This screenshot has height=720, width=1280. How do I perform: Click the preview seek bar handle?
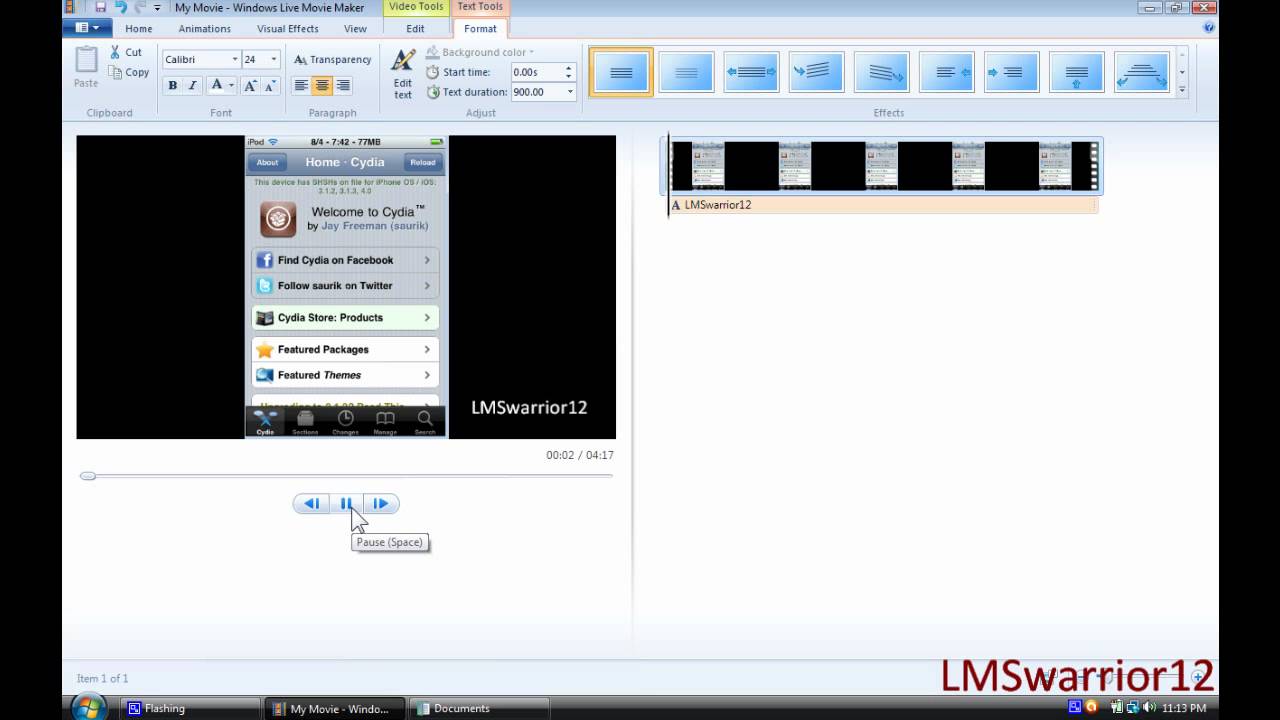point(88,476)
